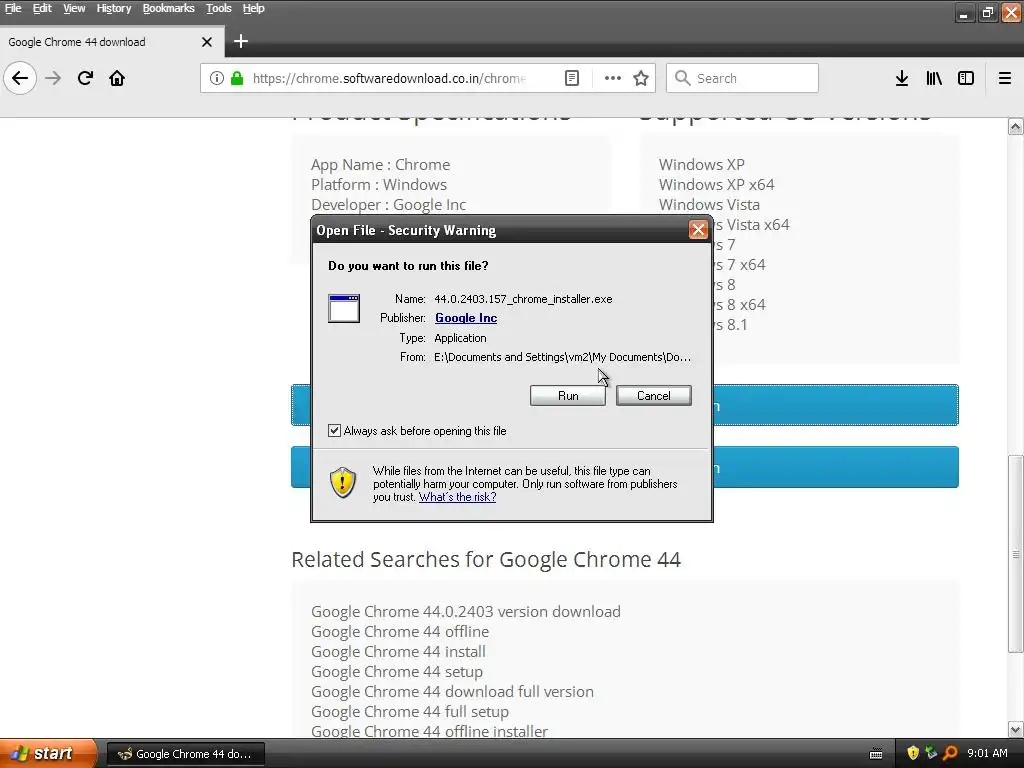Click Run to launch installer

pyautogui.click(x=568, y=396)
